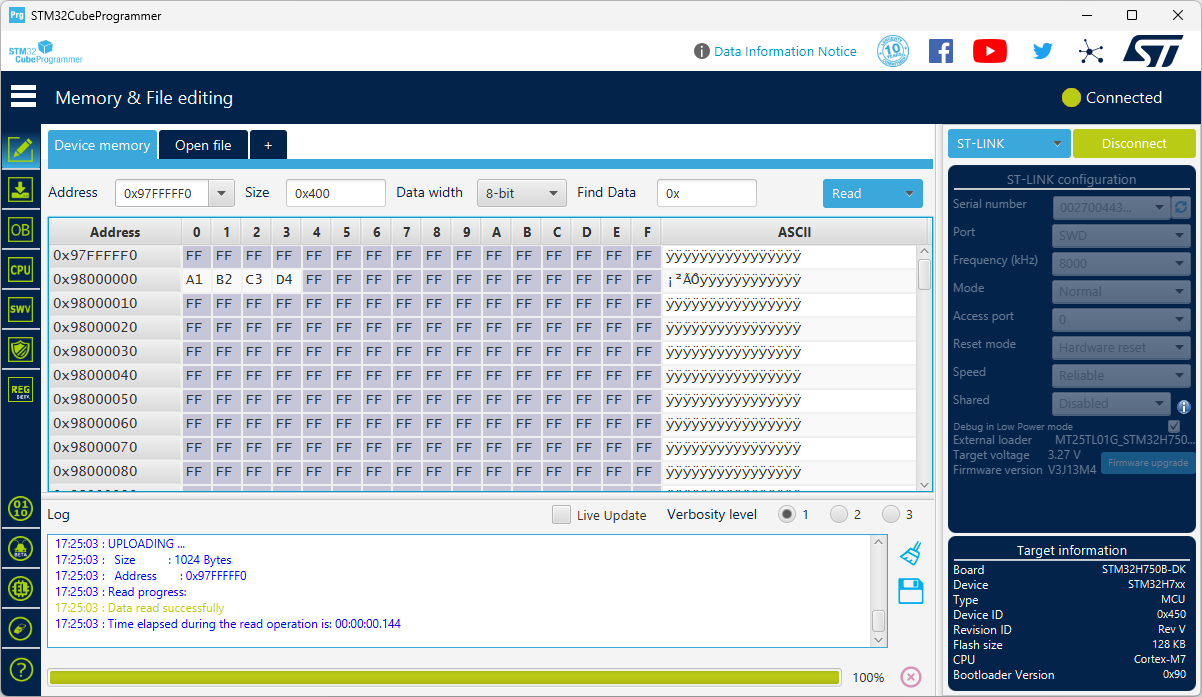Image resolution: width=1202 pixels, height=697 pixels.
Task: Select verbosity level 3 radio button
Action: [x=891, y=514]
